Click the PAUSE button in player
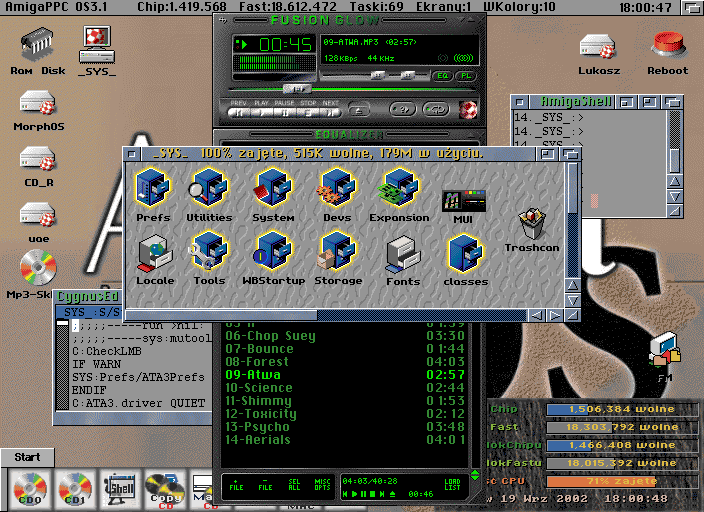704x512 pixels. [285, 113]
